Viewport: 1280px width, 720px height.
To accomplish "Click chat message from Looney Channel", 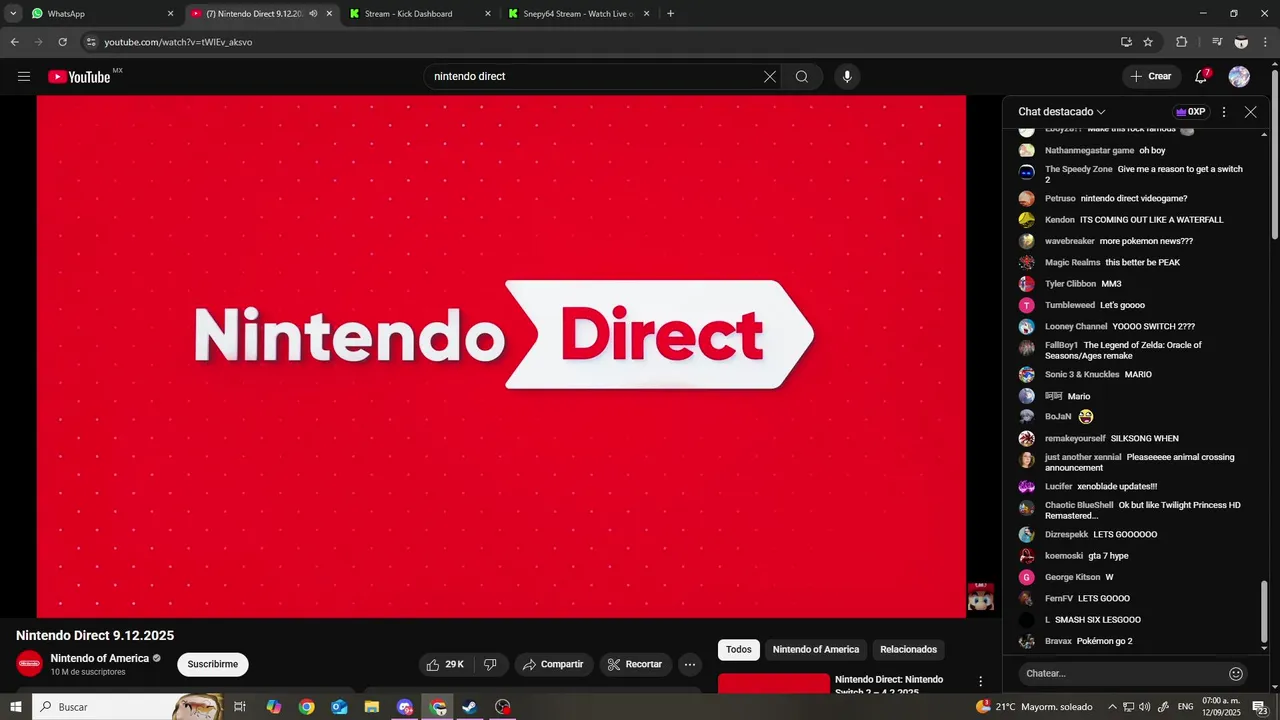I will click(1120, 327).
